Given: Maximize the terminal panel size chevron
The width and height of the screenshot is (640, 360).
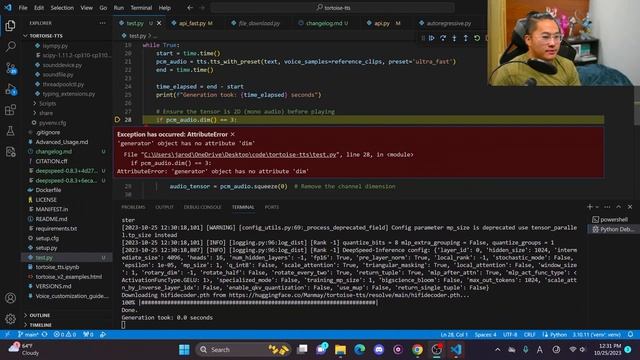Looking at the screenshot, I should (x=619, y=207).
